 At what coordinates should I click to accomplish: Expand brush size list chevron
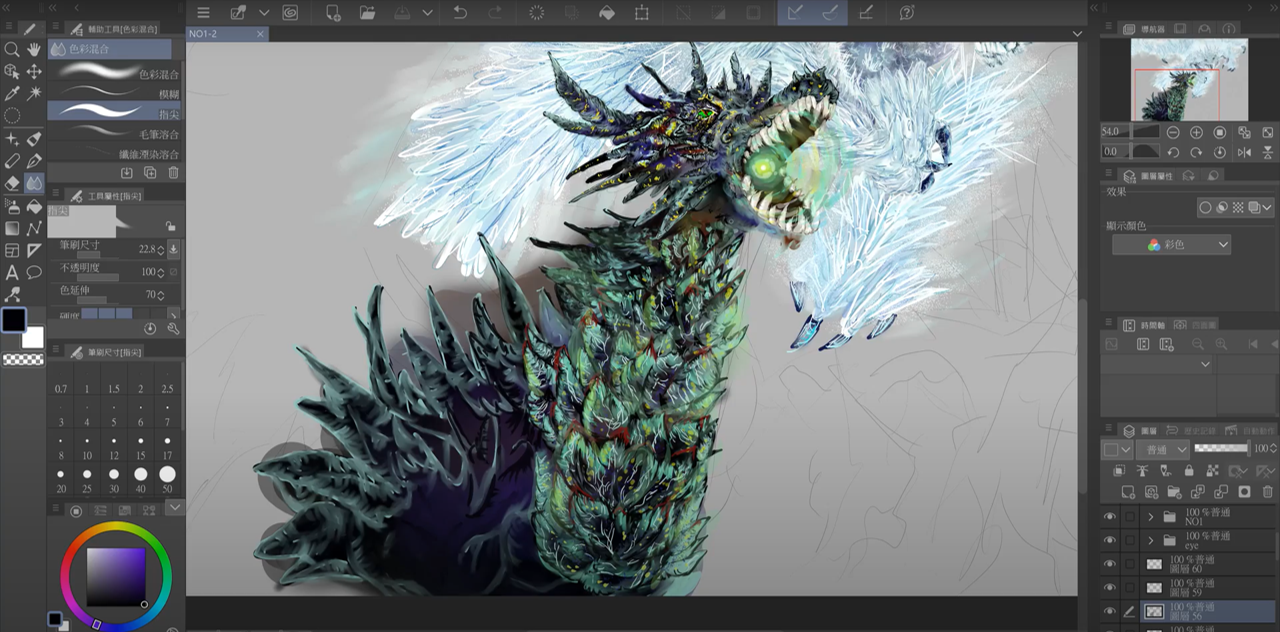click(x=175, y=508)
